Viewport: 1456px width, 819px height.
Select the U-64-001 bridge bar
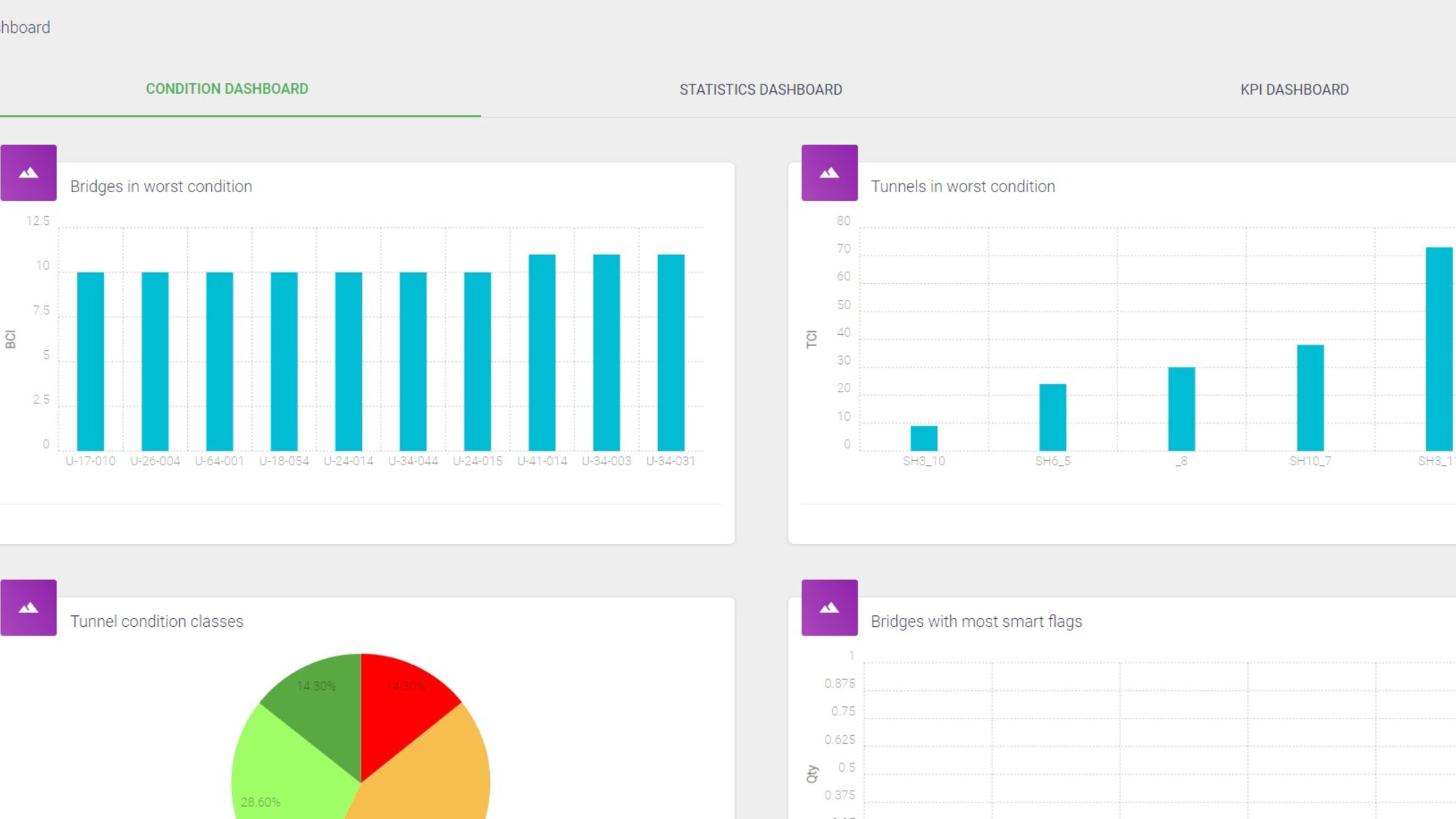(x=219, y=361)
